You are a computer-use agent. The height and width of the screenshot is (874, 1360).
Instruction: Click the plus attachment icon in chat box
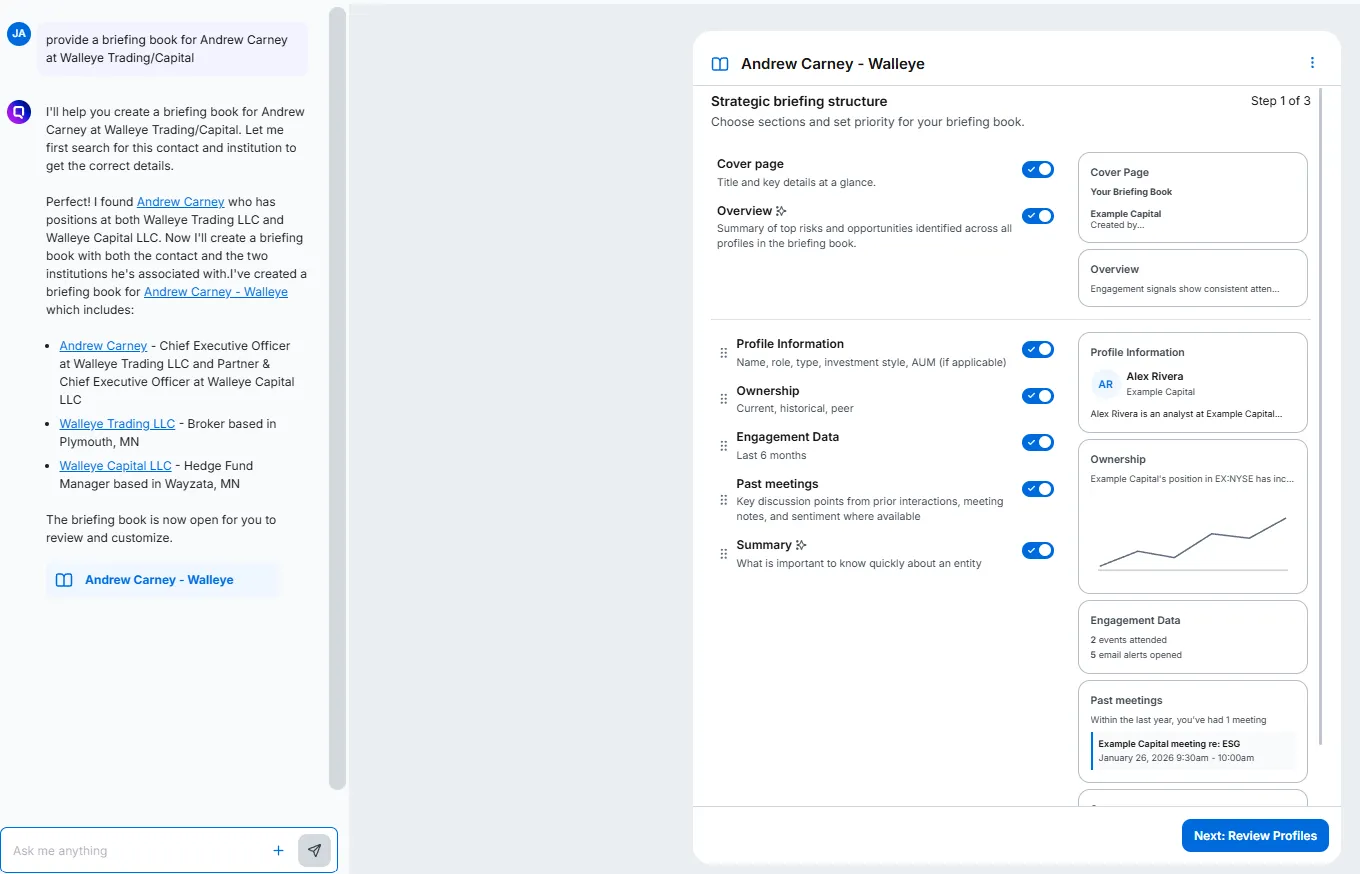(x=278, y=851)
